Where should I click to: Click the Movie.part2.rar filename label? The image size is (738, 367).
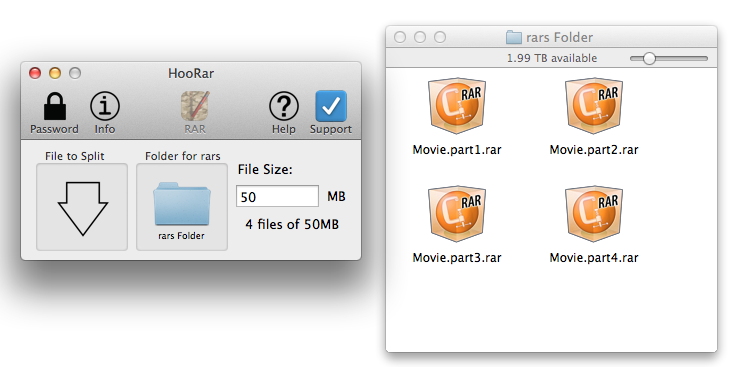tap(594, 150)
